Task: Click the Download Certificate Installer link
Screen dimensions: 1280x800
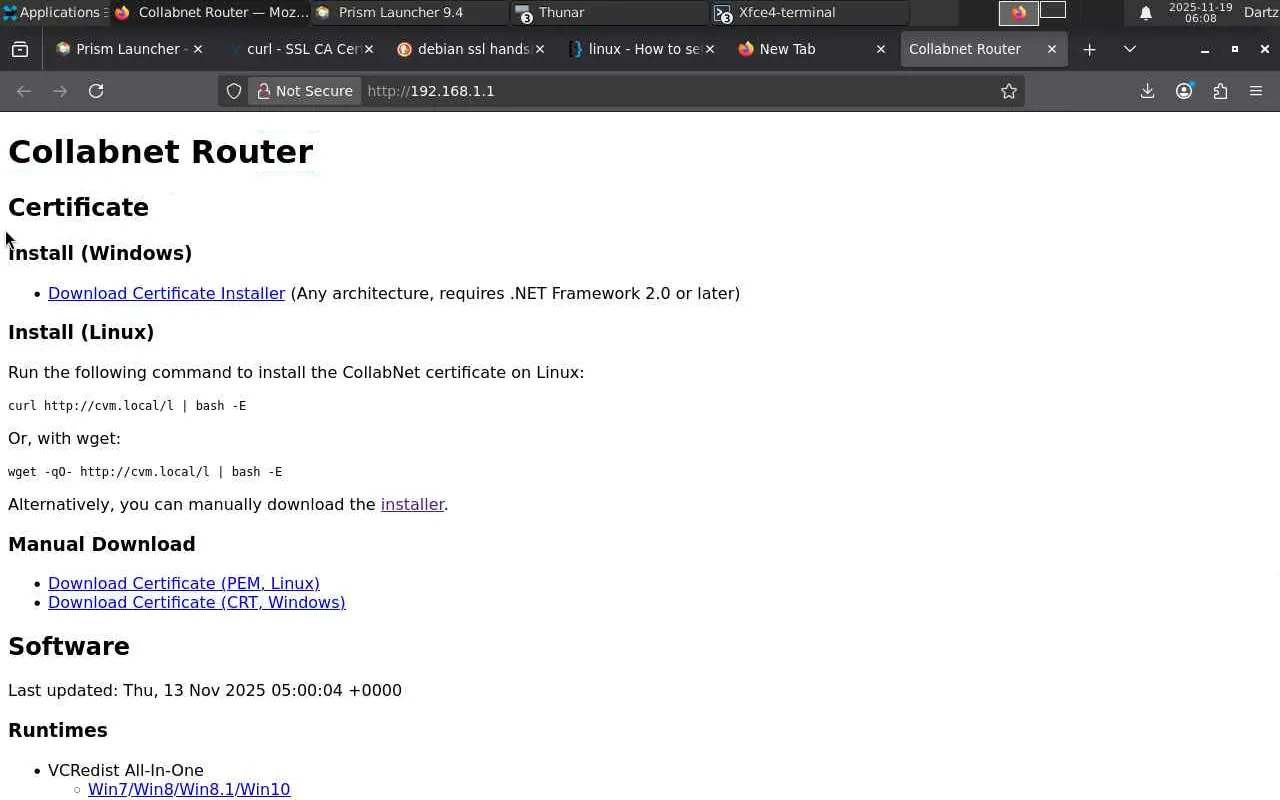Action: coord(166,293)
